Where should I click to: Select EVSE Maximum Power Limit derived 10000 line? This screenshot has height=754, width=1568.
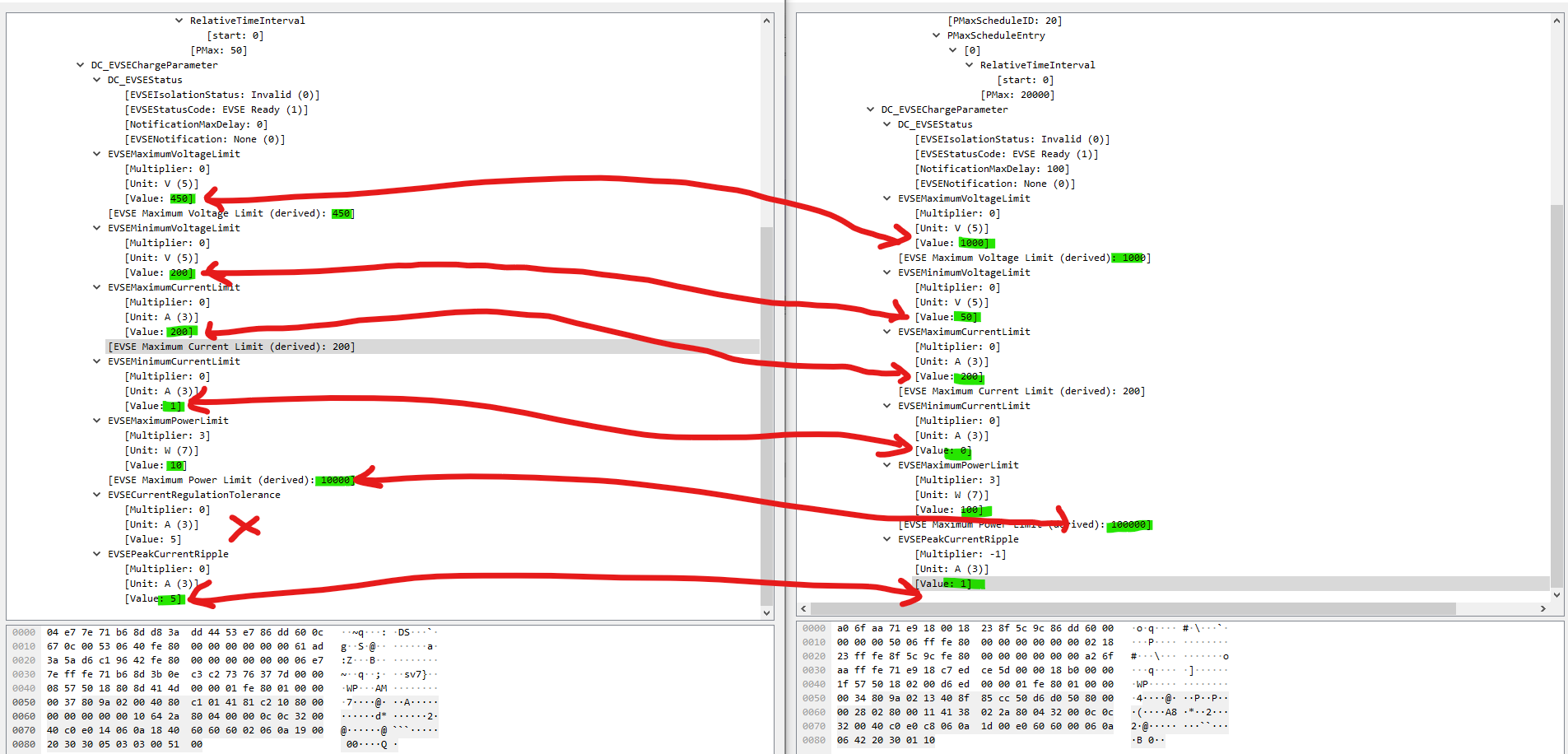(230, 480)
